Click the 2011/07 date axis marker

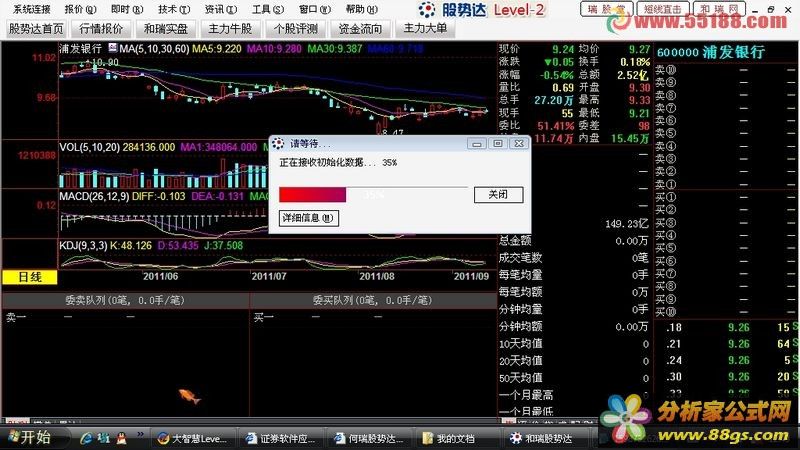(268, 276)
